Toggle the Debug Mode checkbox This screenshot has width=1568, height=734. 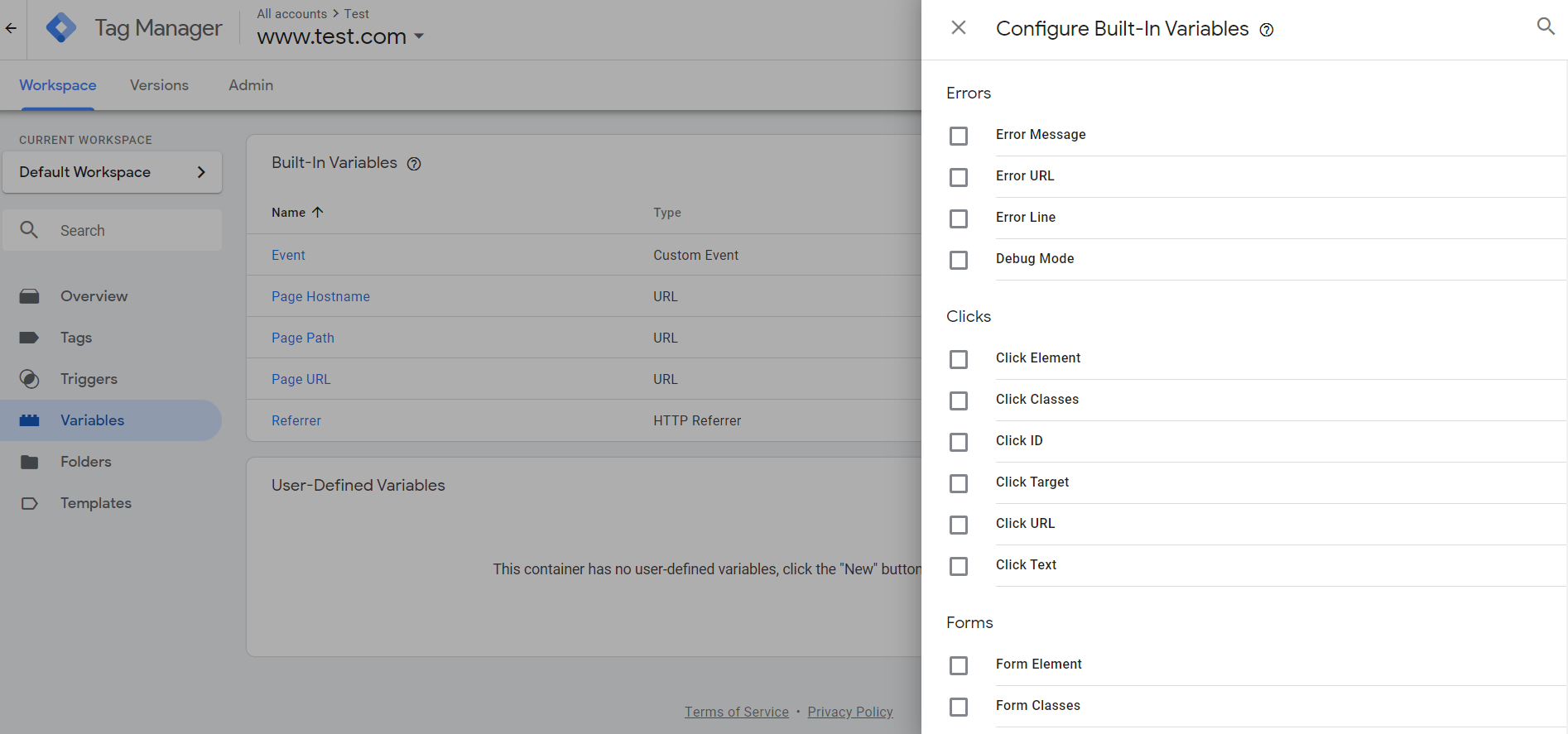pos(959,260)
